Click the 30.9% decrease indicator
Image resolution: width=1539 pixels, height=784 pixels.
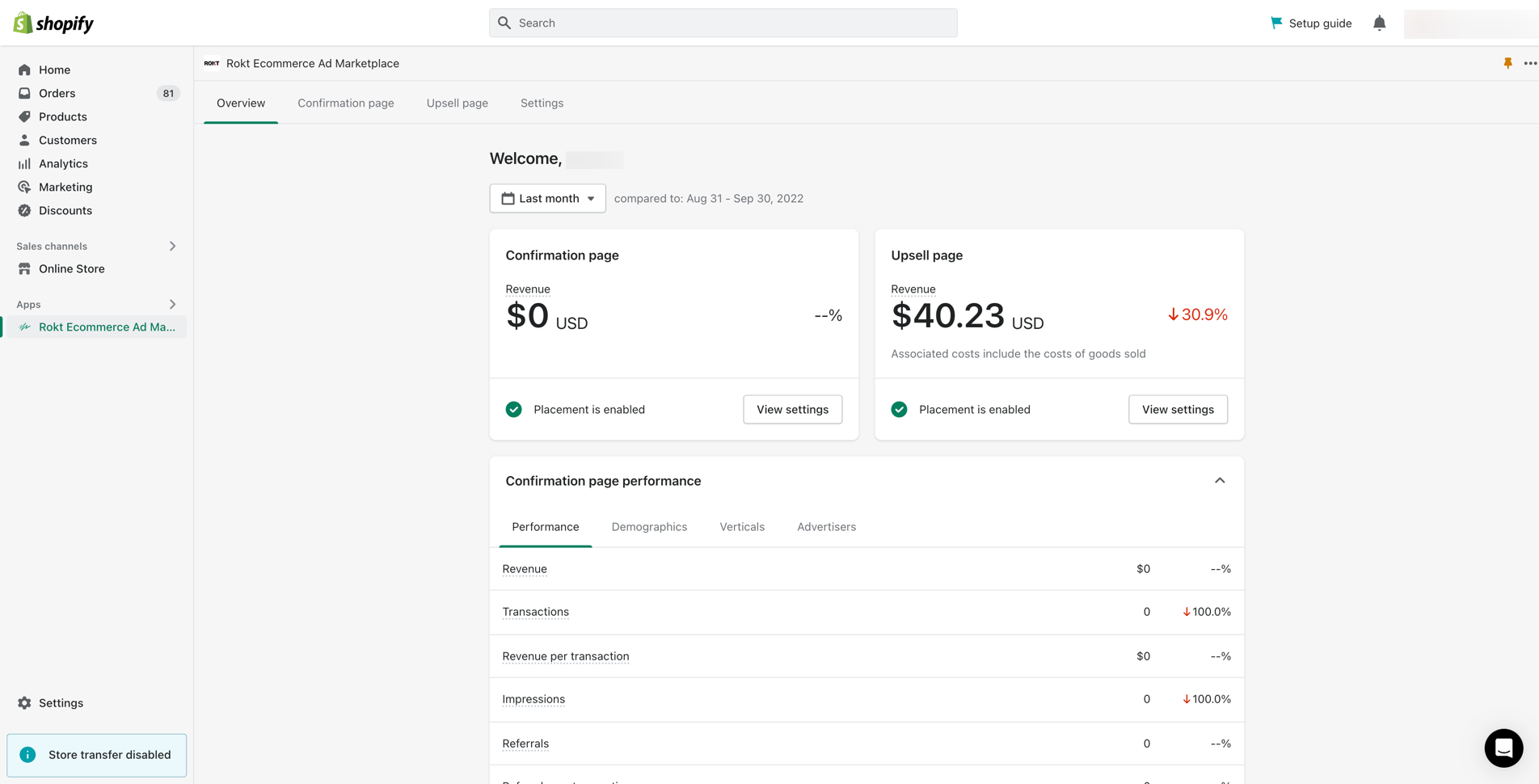click(1198, 314)
